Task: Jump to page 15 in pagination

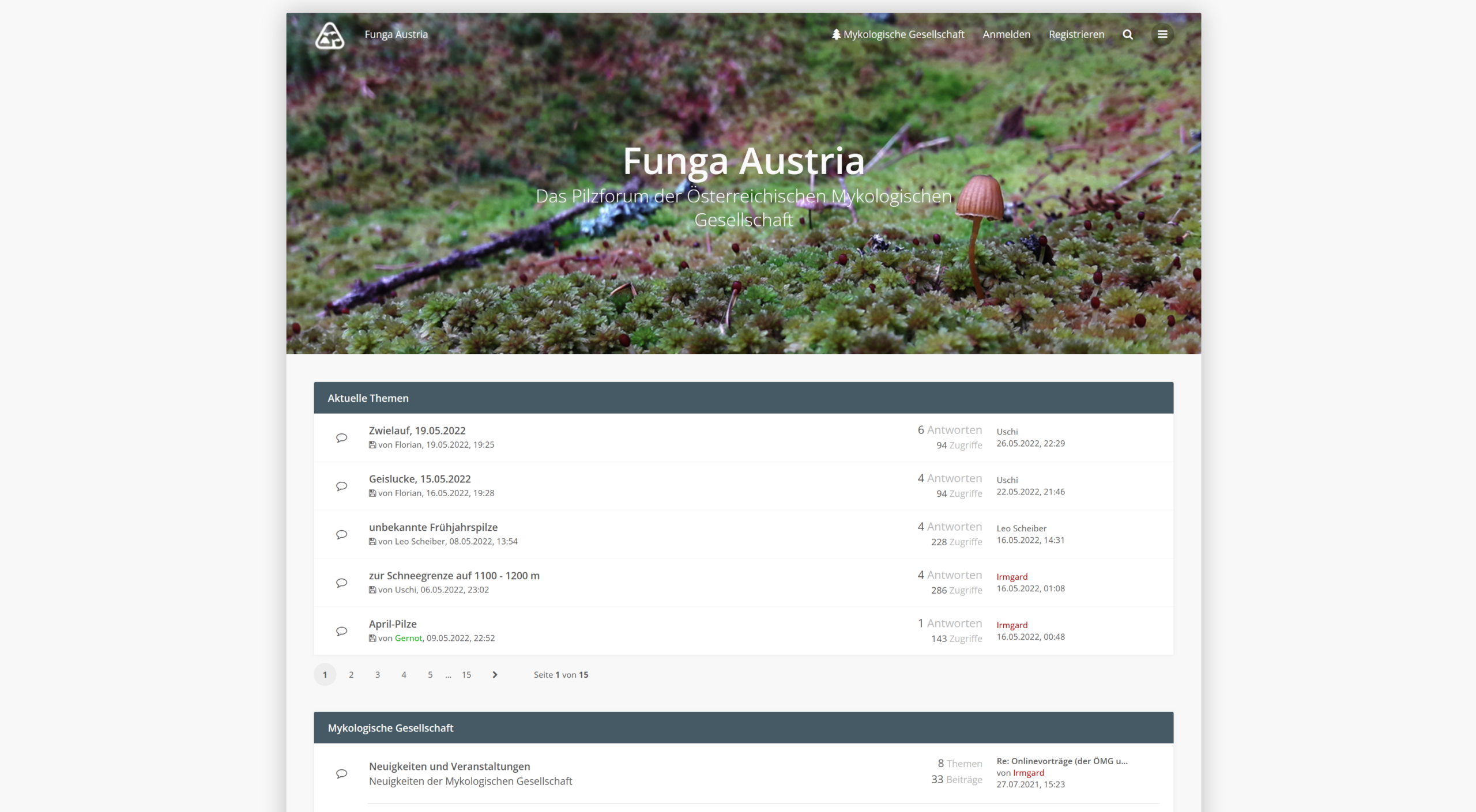Action: [x=466, y=675]
